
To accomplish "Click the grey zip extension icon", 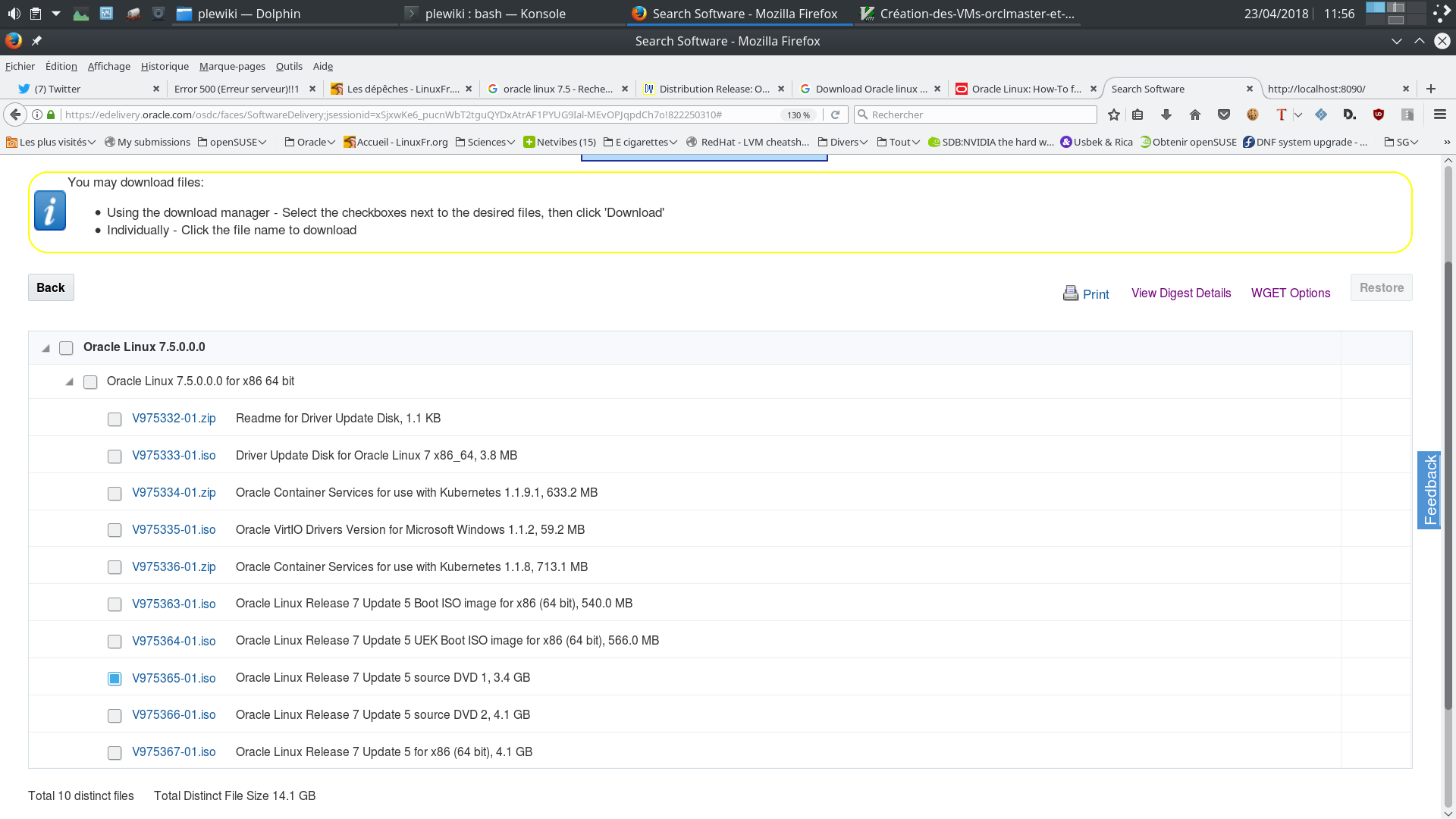I will coord(1407,115).
